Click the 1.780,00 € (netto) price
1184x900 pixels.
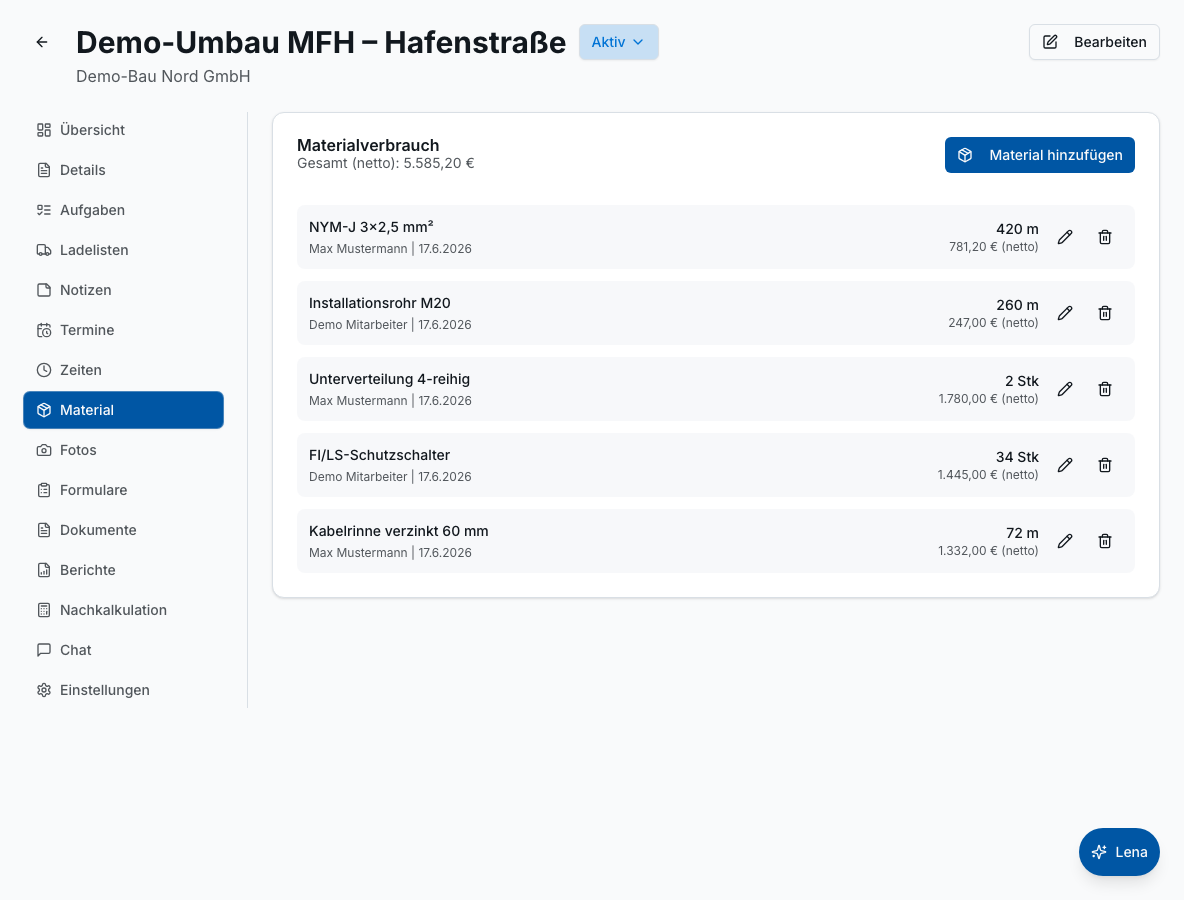coord(988,399)
